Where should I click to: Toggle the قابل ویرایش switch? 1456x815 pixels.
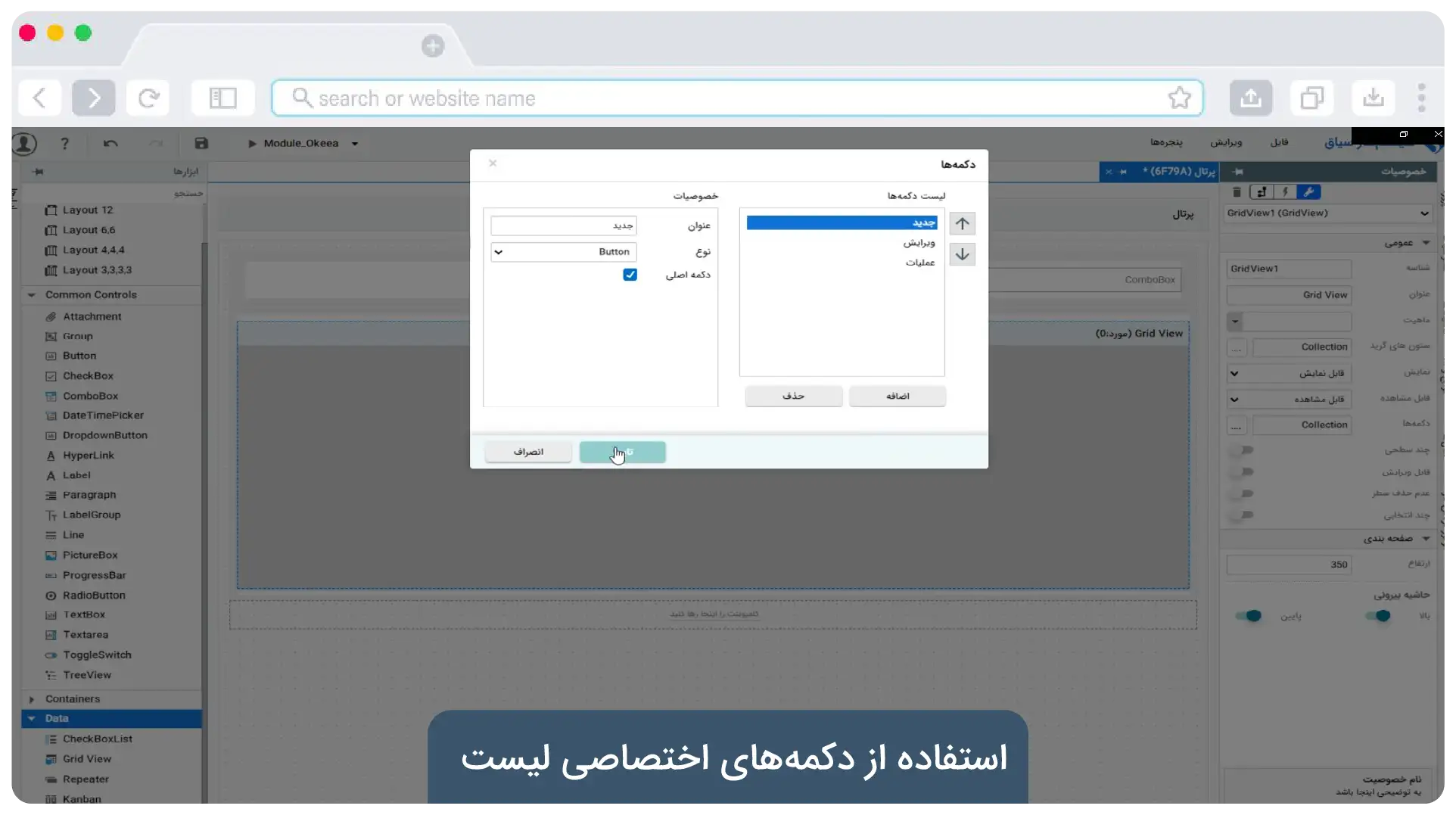(x=1242, y=472)
